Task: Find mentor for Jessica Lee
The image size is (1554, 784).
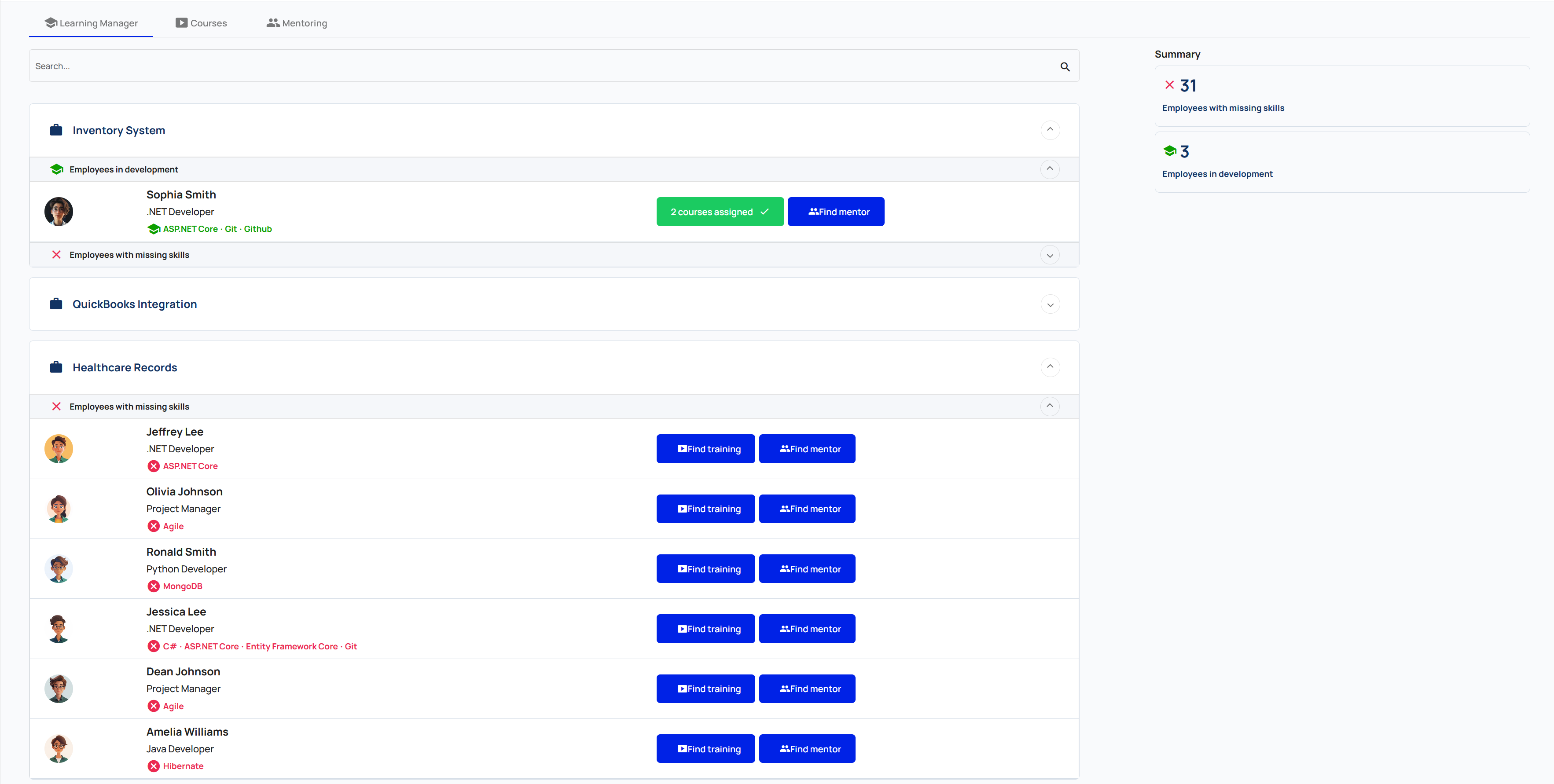Action: click(x=807, y=628)
